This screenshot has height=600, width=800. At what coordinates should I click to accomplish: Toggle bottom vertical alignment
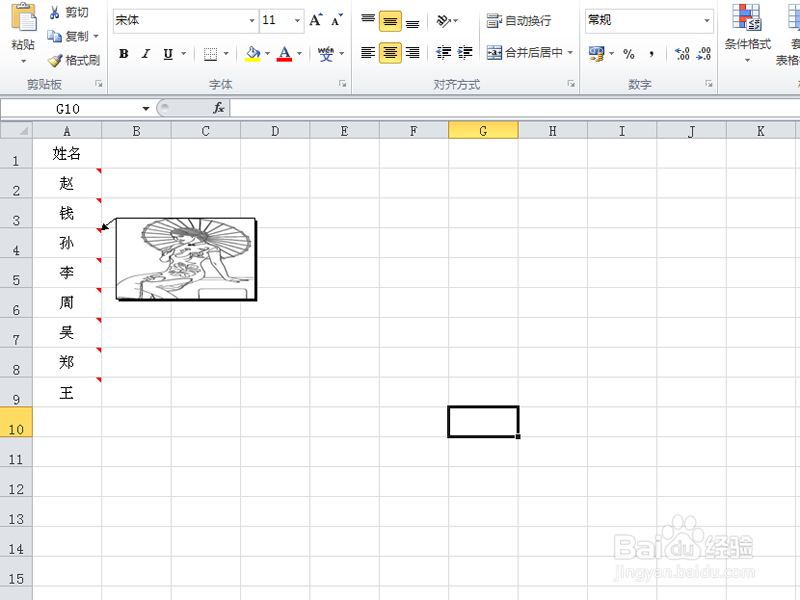(x=412, y=21)
